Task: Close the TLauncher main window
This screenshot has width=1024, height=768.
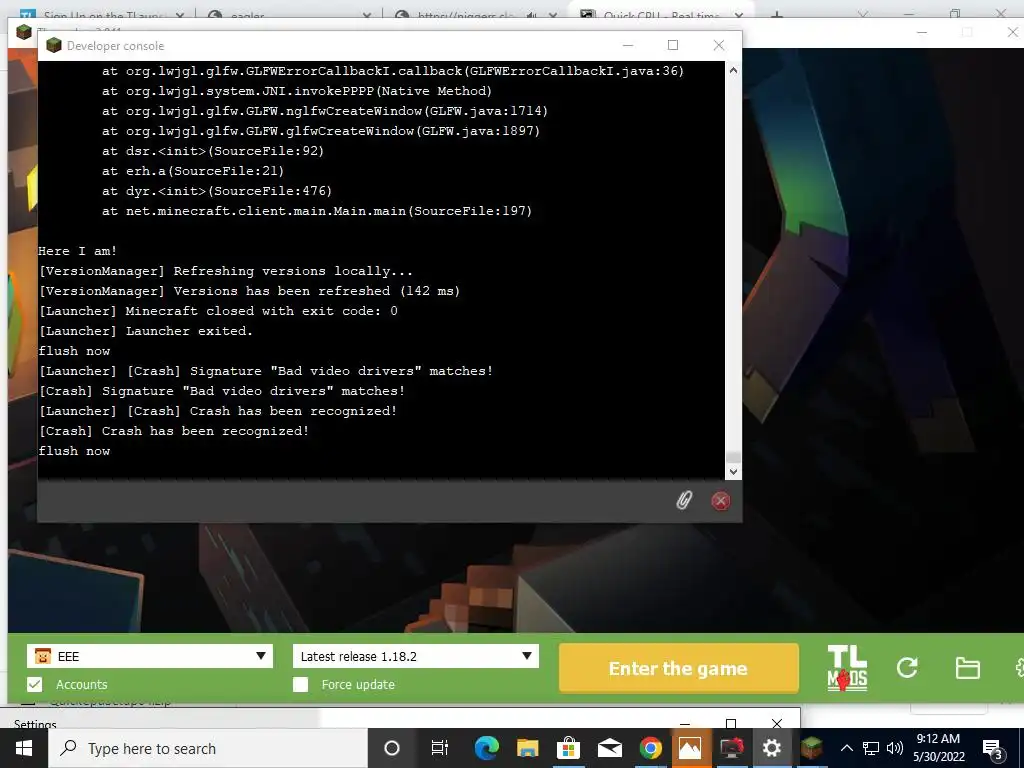Action: 1012,32
